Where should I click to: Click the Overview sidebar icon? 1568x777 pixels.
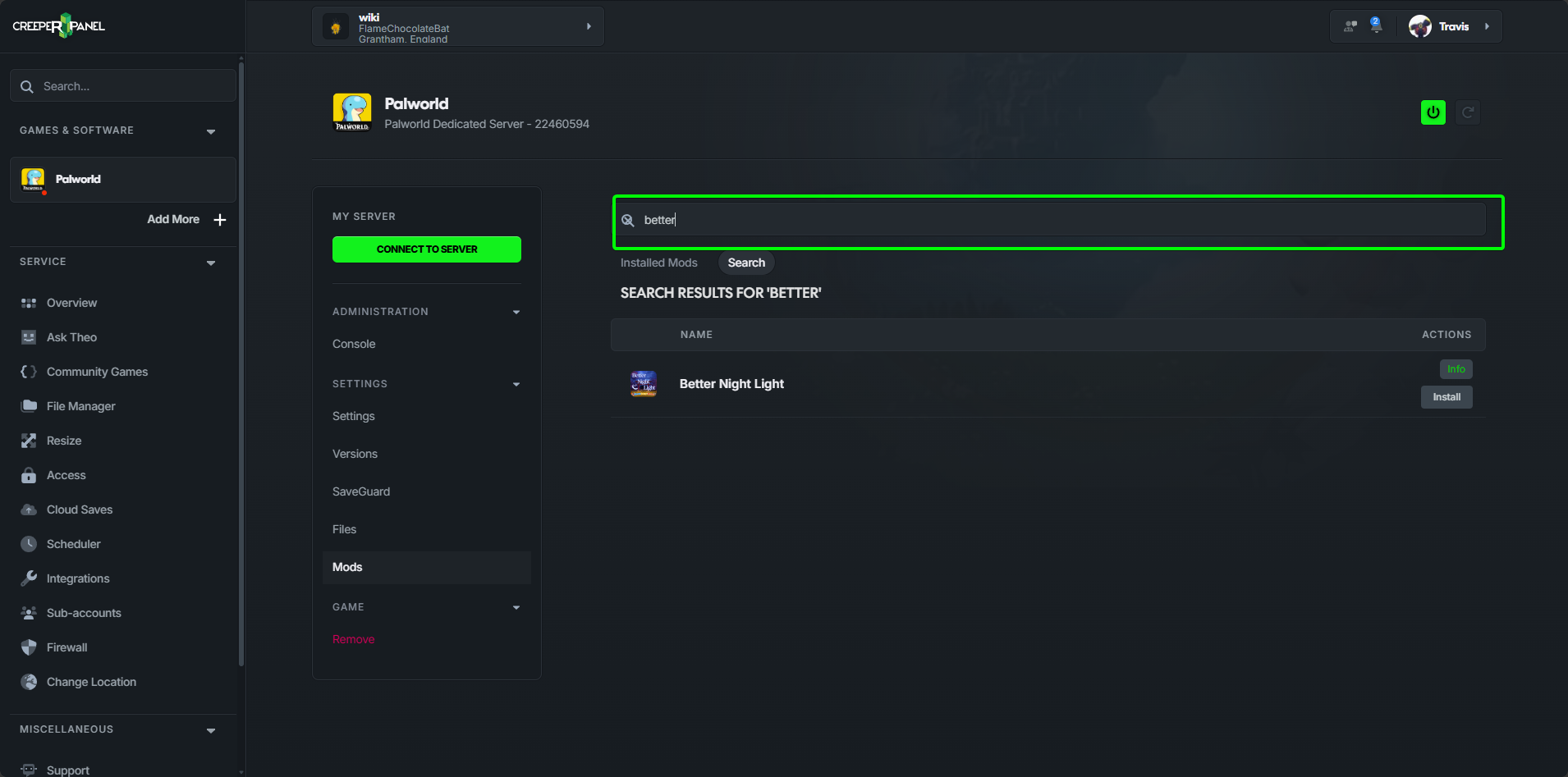29,303
